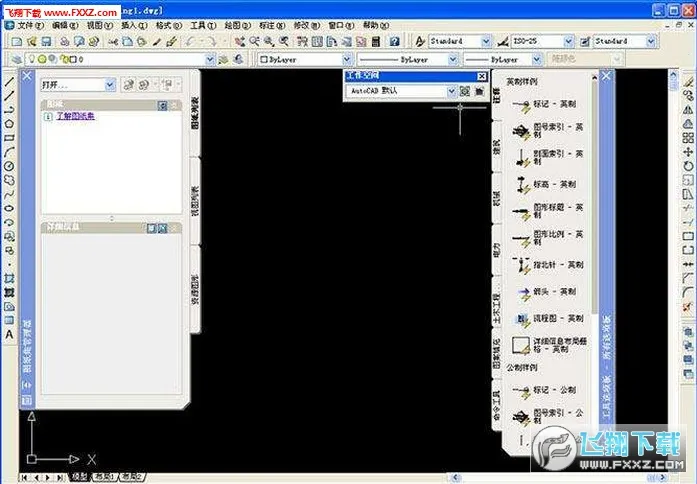Image resolution: width=697 pixels, height=484 pixels.
Task: Click the Workspace settings icon in 工作空间 toolbar
Action: [465, 91]
